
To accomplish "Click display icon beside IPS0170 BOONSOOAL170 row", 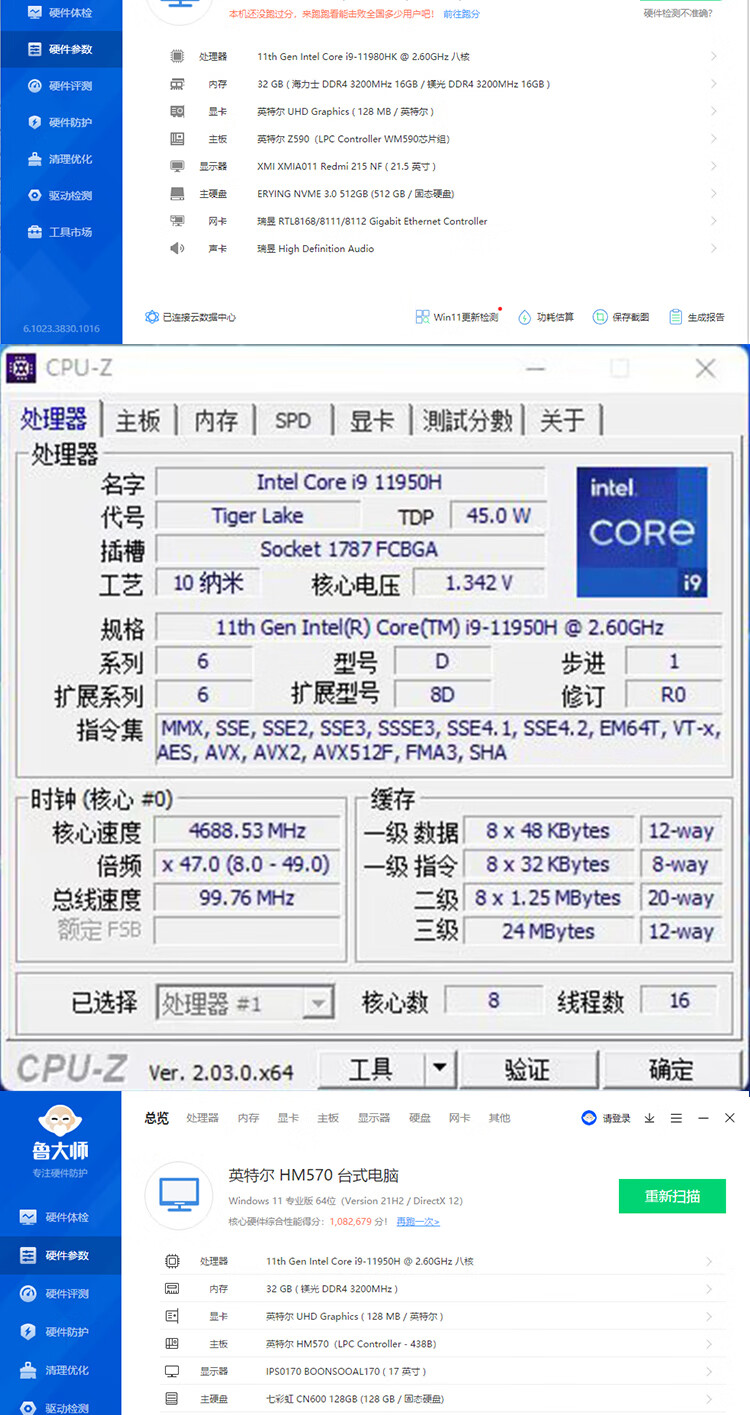I will point(172,1371).
